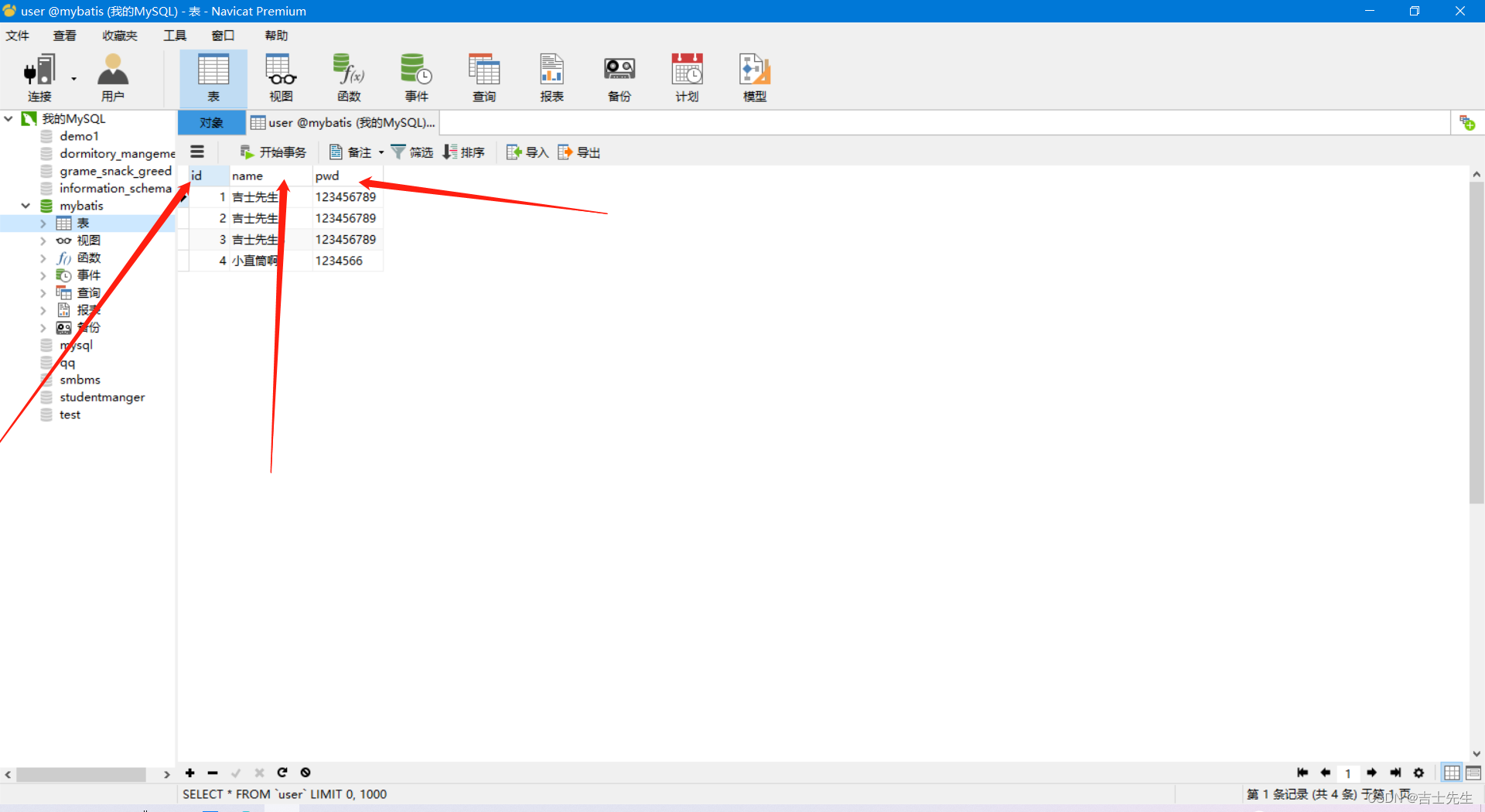Switch to grid view icon

pos(1452,773)
